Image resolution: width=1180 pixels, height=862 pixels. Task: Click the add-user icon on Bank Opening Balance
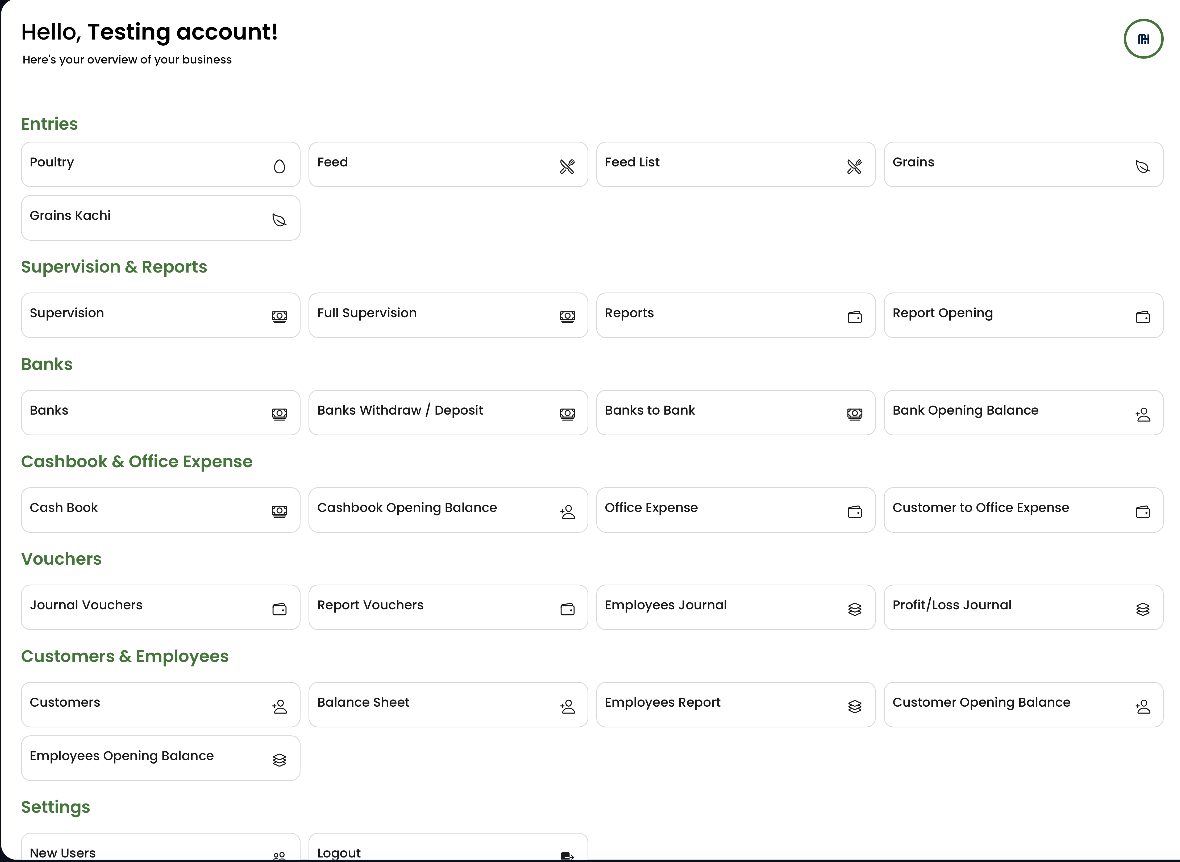coord(1143,413)
